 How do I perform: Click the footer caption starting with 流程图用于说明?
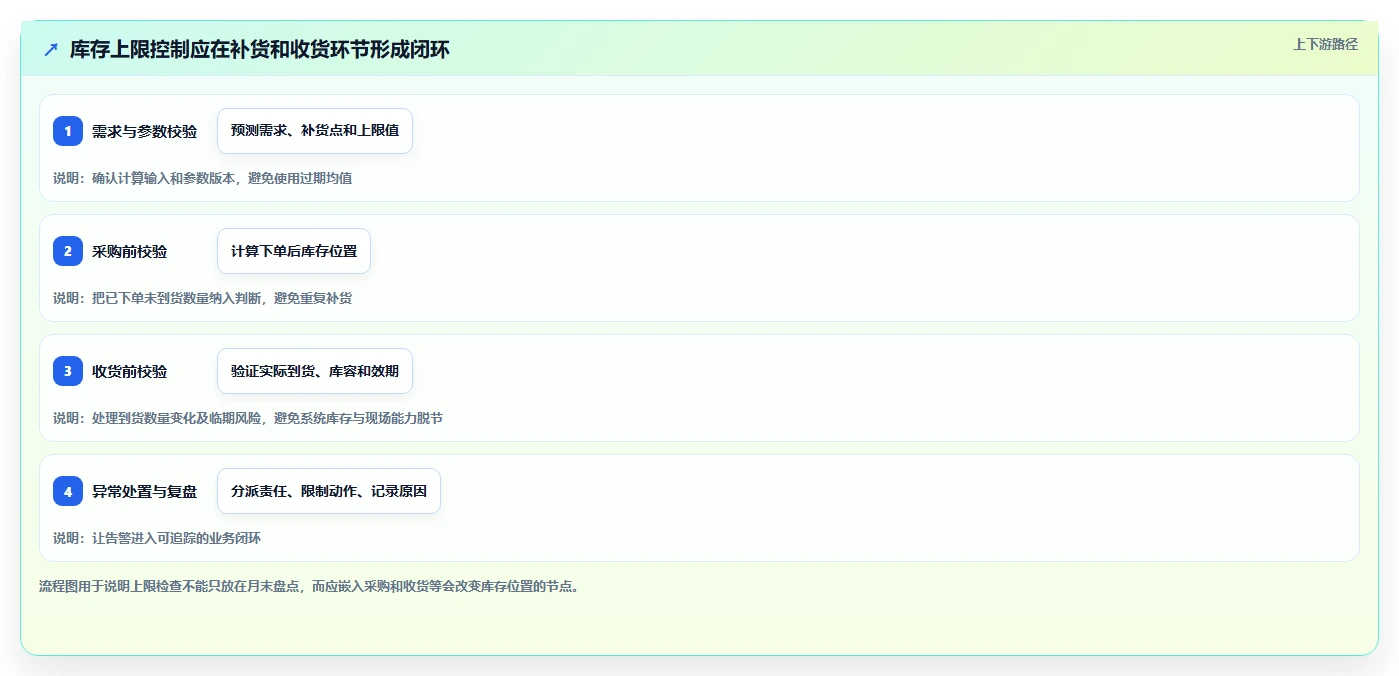[309, 586]
